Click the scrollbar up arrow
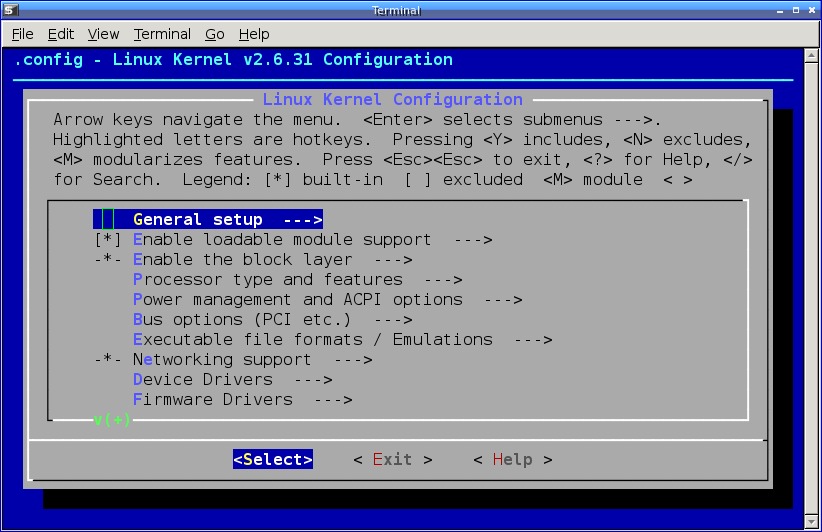 tap(811, 55)
